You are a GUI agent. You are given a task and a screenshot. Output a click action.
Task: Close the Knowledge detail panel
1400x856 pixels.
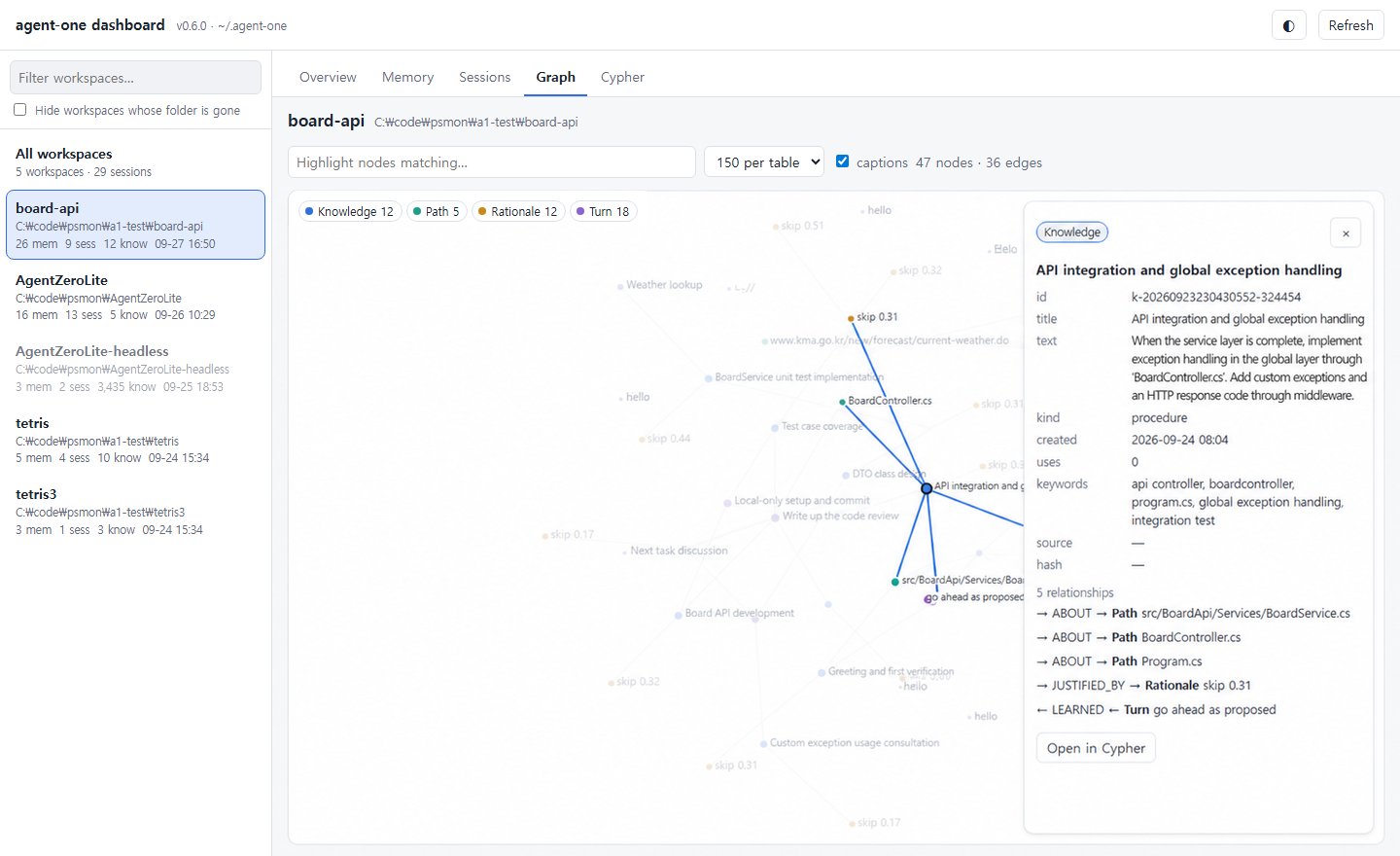[1346, 233]
